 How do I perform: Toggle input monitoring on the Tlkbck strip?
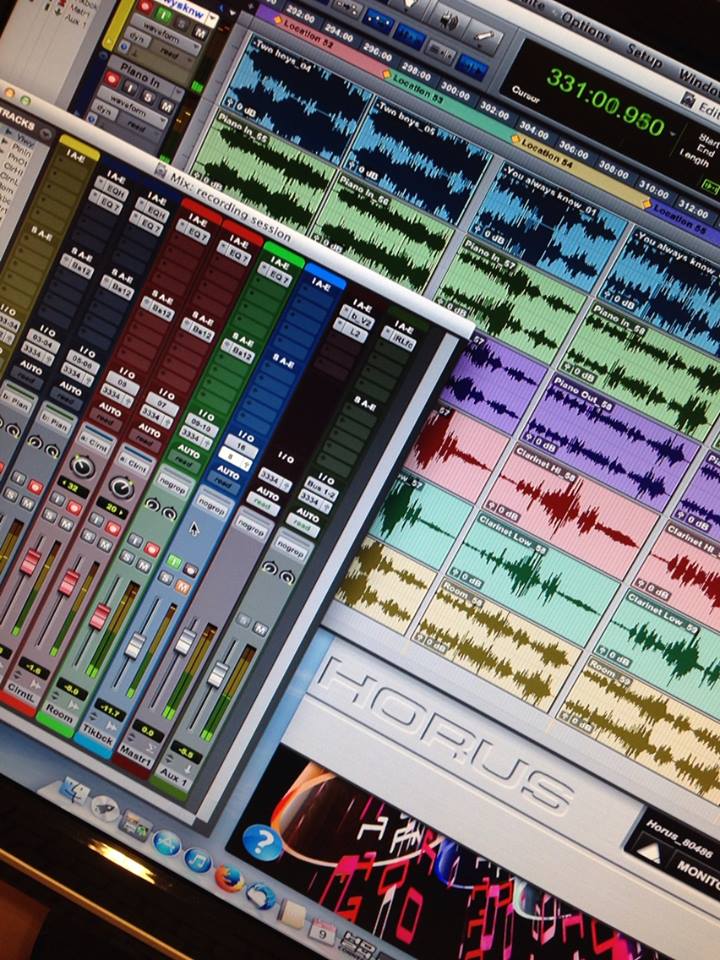click(174, 560)
